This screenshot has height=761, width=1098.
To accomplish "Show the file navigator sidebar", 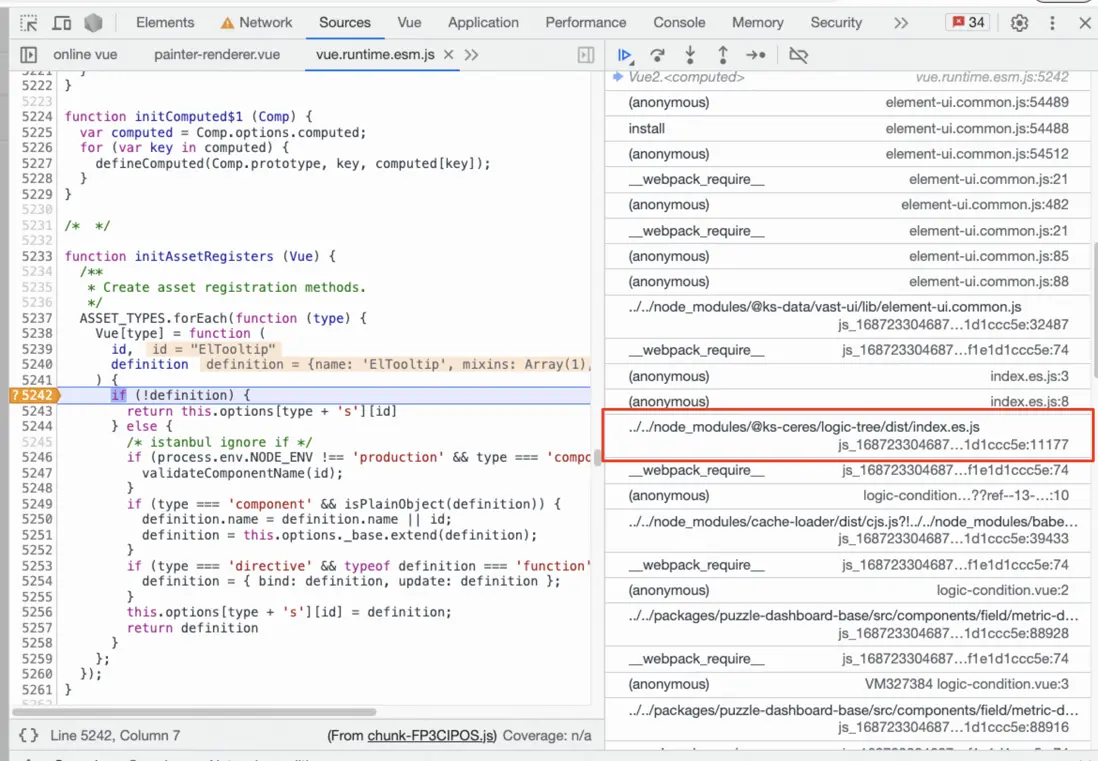I will 28,55.
